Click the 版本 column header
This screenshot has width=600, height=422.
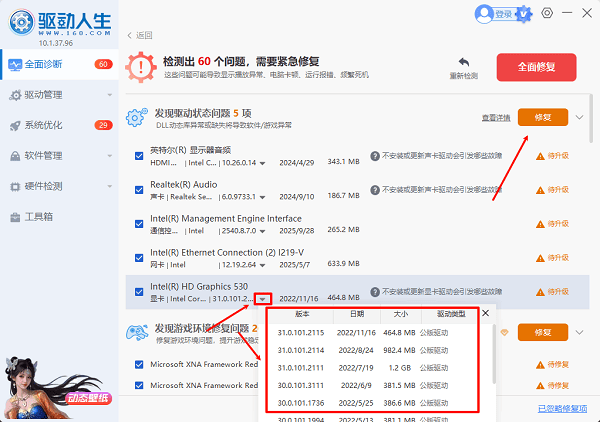point(302,314)
